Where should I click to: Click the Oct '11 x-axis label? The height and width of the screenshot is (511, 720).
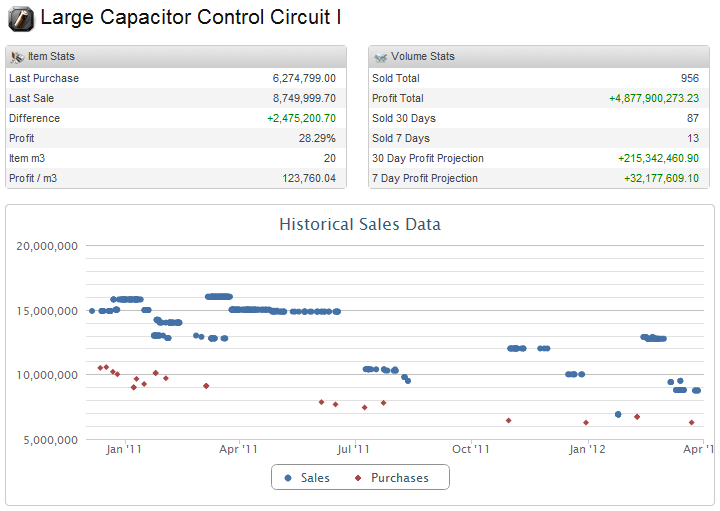pyautogui.click(x=470, y=450)
